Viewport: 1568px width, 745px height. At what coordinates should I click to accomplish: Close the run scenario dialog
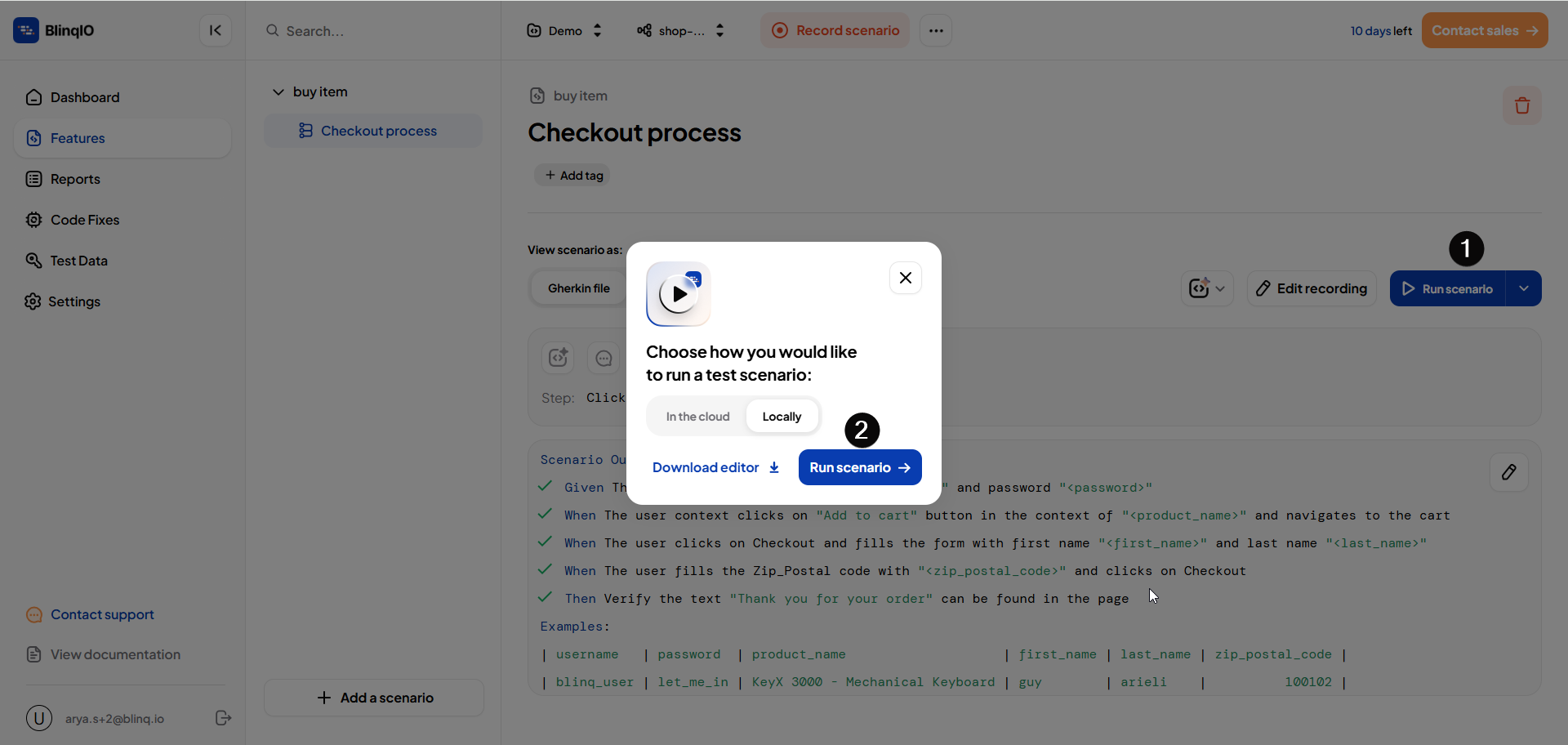905,278
